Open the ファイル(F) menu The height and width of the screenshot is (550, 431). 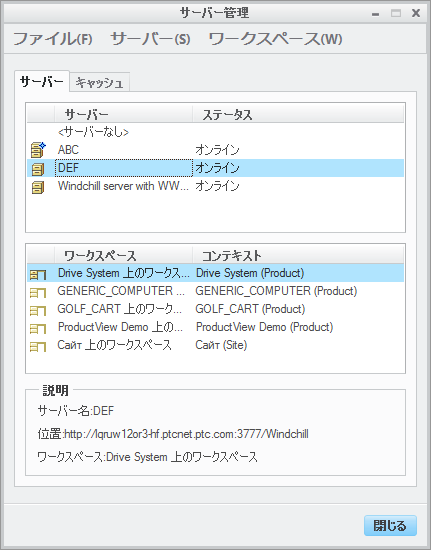(x=53, y=39)
